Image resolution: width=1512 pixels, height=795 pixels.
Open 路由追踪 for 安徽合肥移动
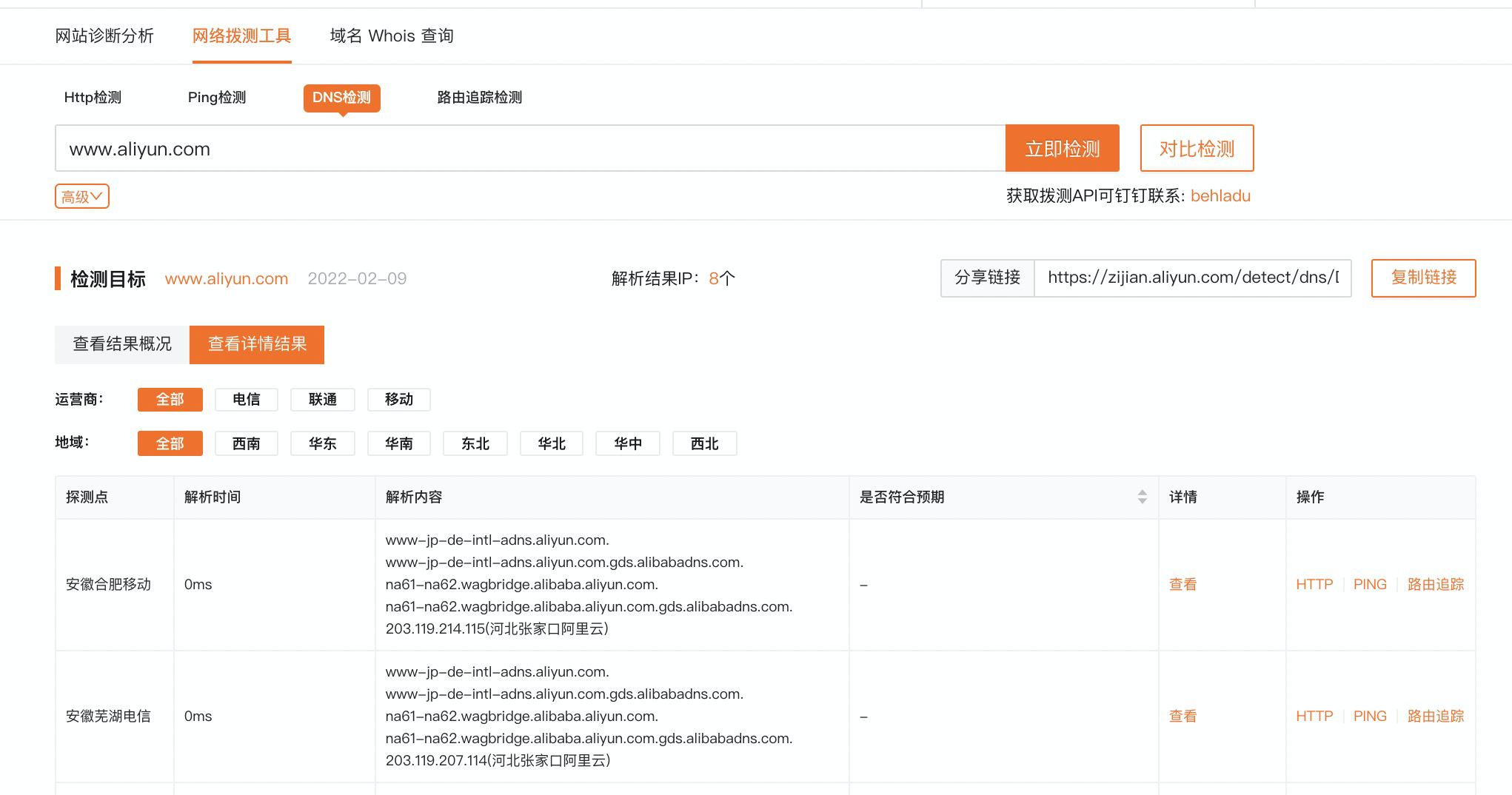point(1436,584)
